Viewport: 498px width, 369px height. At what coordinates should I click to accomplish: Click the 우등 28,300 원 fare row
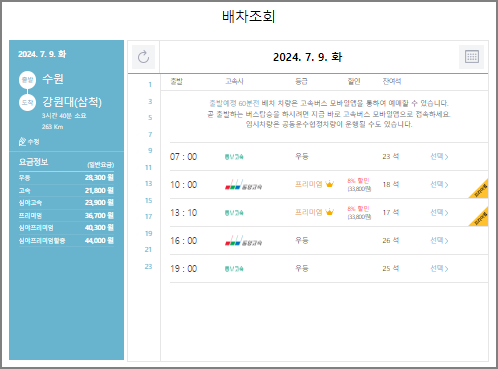click(x=66, y=178)
